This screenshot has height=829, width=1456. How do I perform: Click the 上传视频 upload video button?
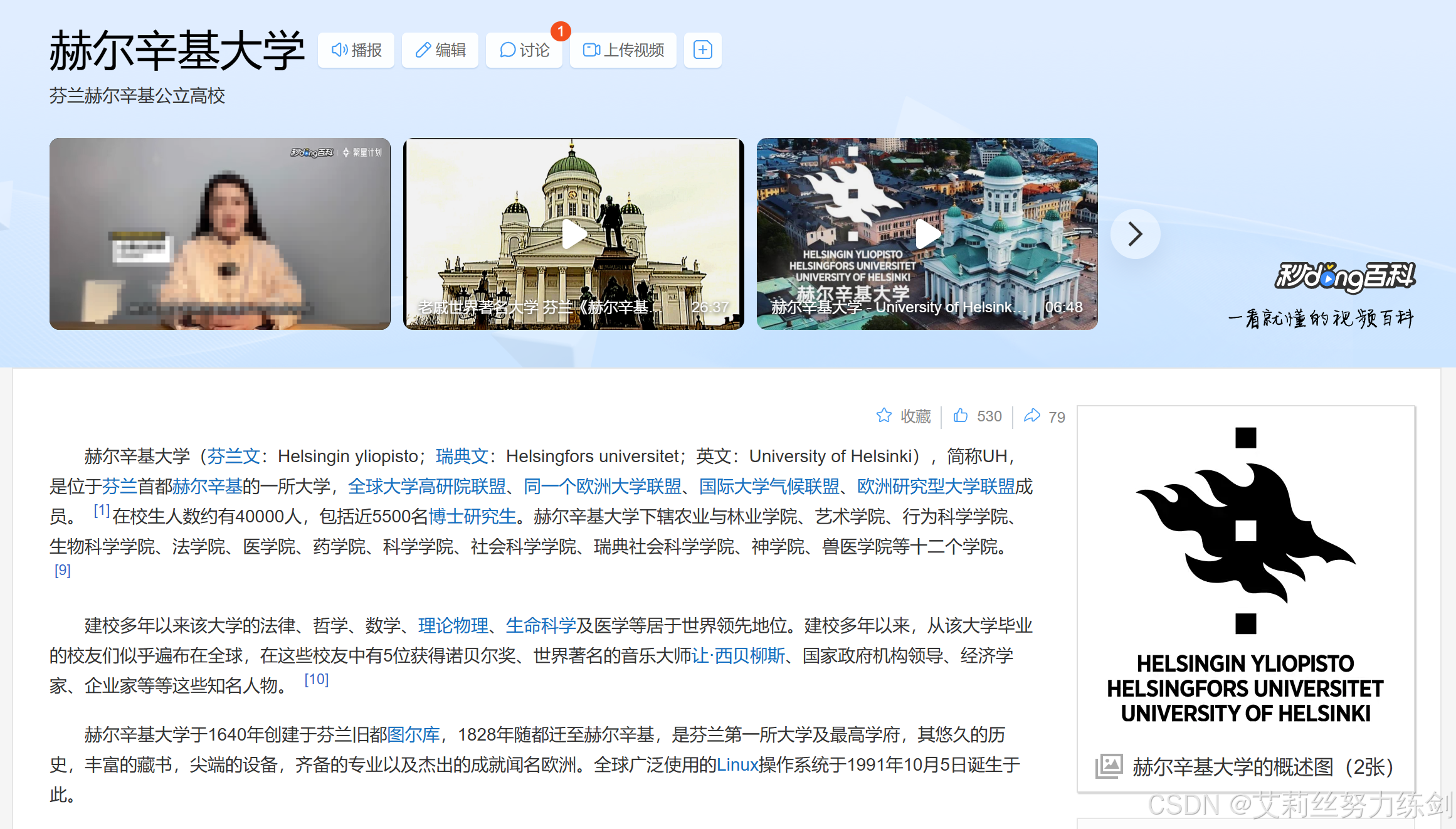pyautogui.click(x=623, y=50)
